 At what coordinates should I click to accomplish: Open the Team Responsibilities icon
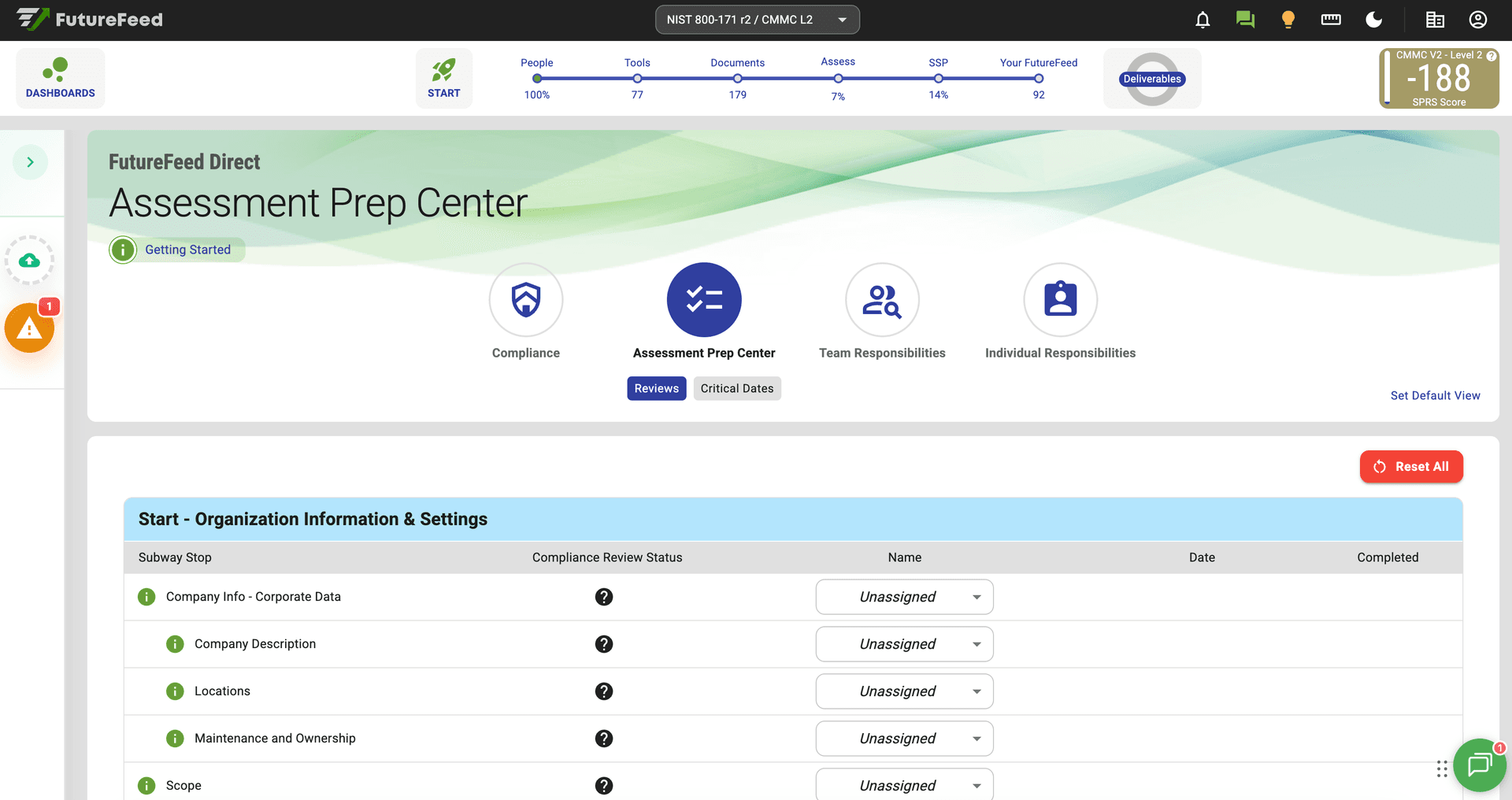[x=882, y=300]
